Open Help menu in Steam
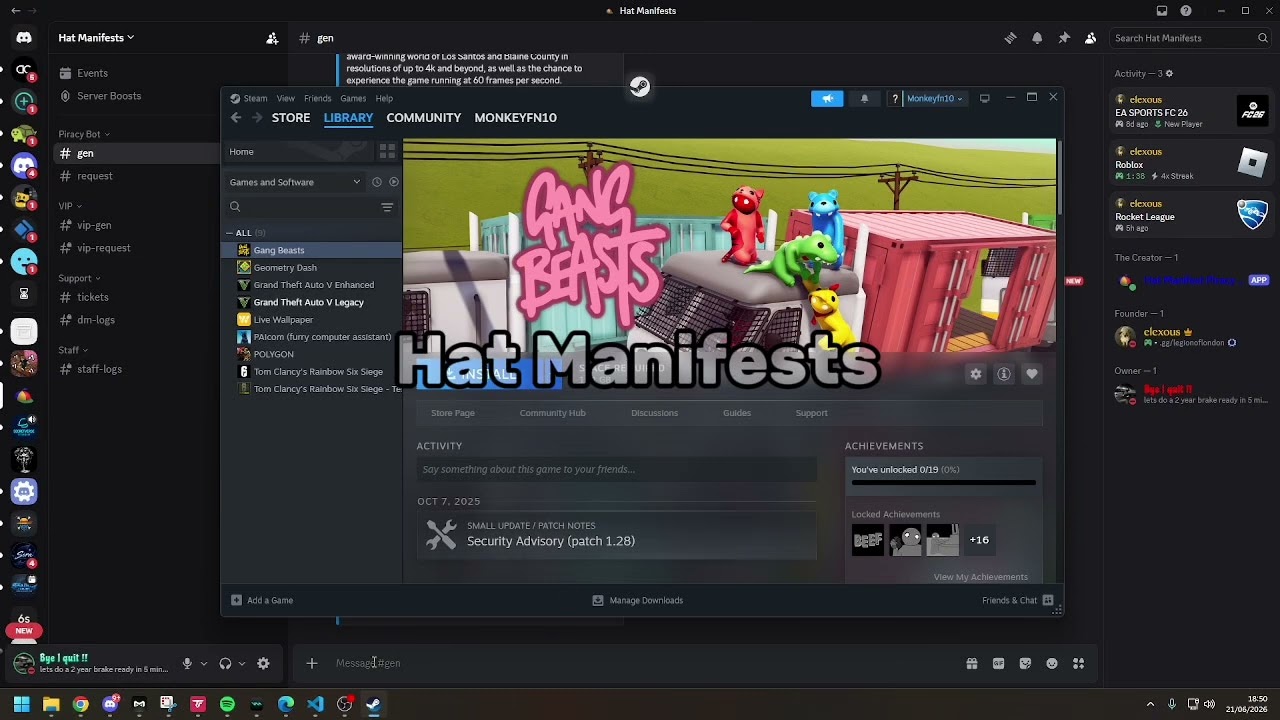This screenshot has width=1280, height=720. 384,98
